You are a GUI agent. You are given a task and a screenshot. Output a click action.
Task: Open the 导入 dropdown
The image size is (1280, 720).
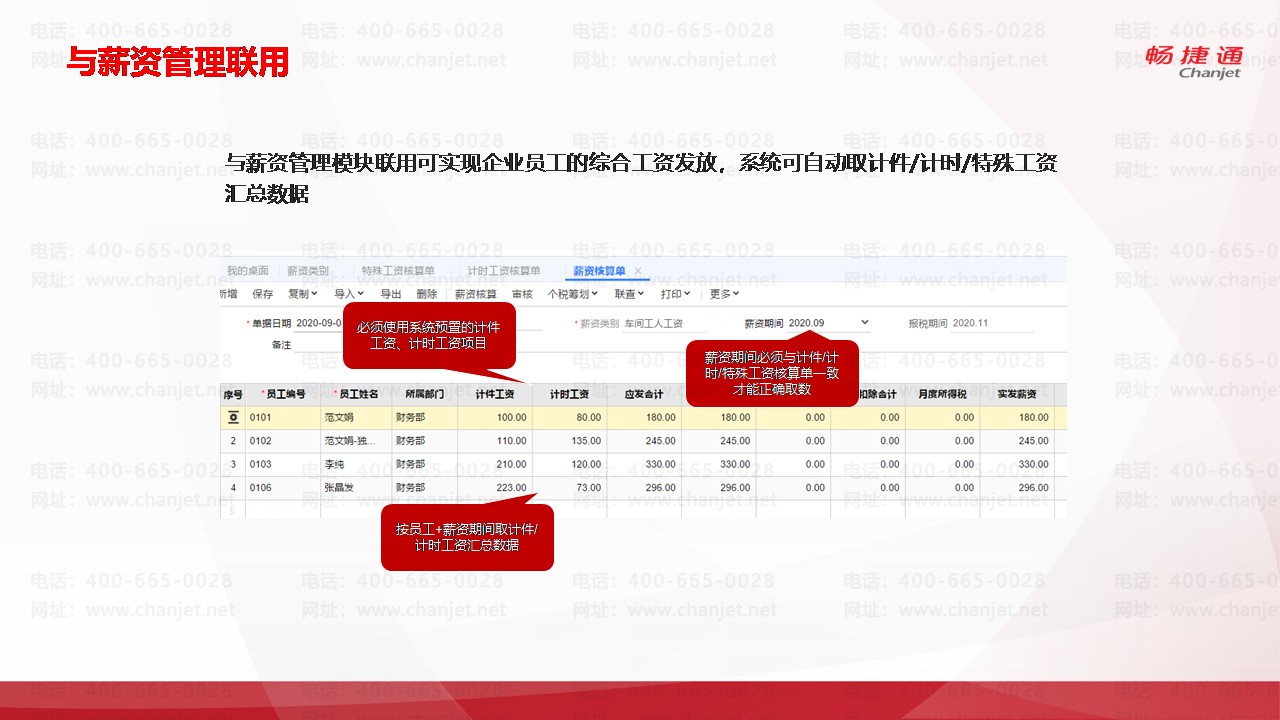coord(349,294)
